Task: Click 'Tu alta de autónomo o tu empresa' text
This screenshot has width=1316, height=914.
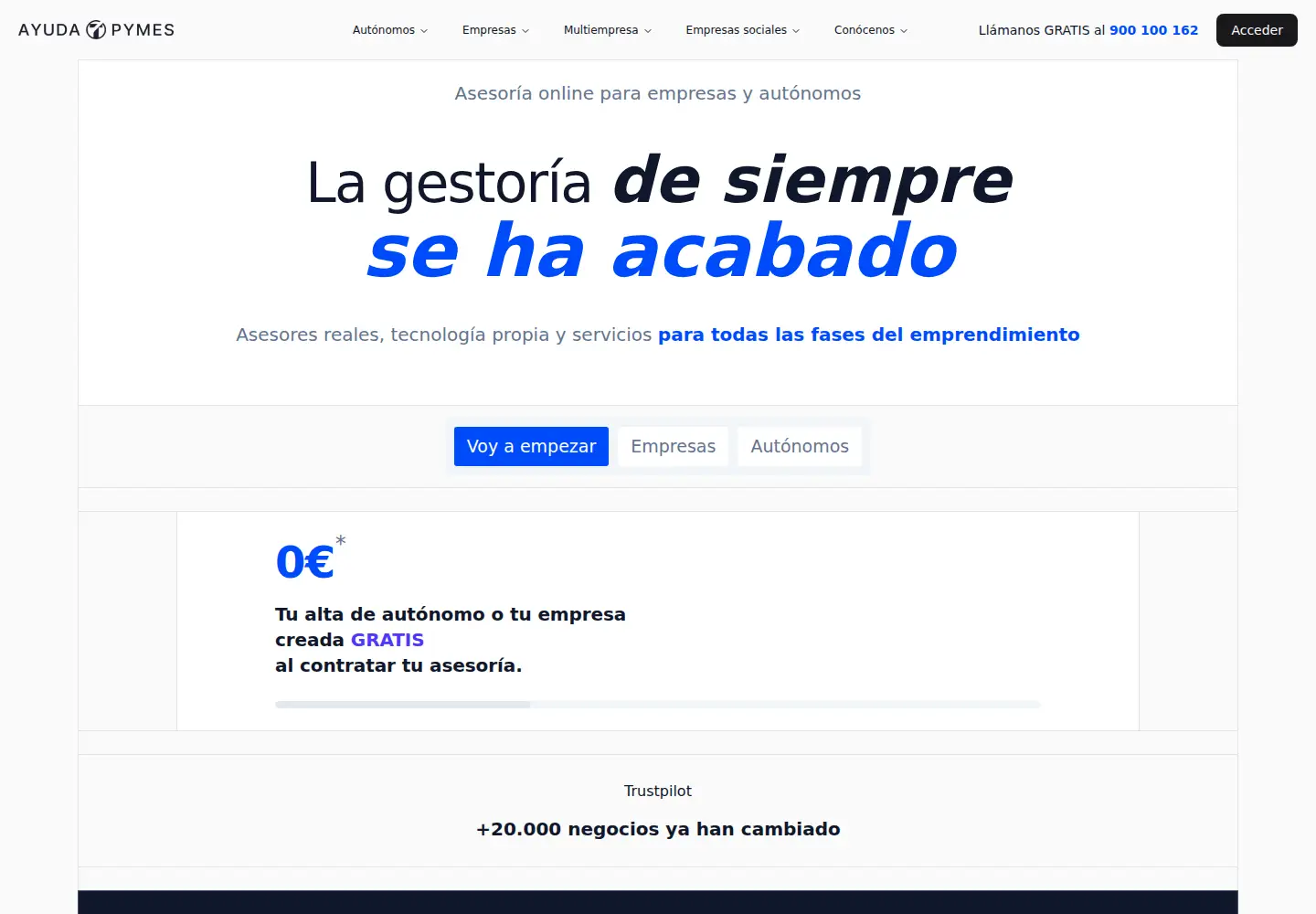Action: 451,614
